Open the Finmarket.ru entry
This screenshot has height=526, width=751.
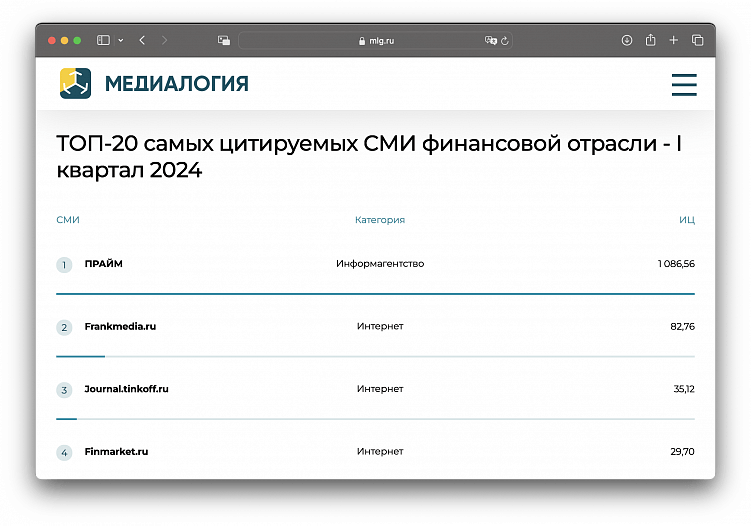[x=116, y=451]
